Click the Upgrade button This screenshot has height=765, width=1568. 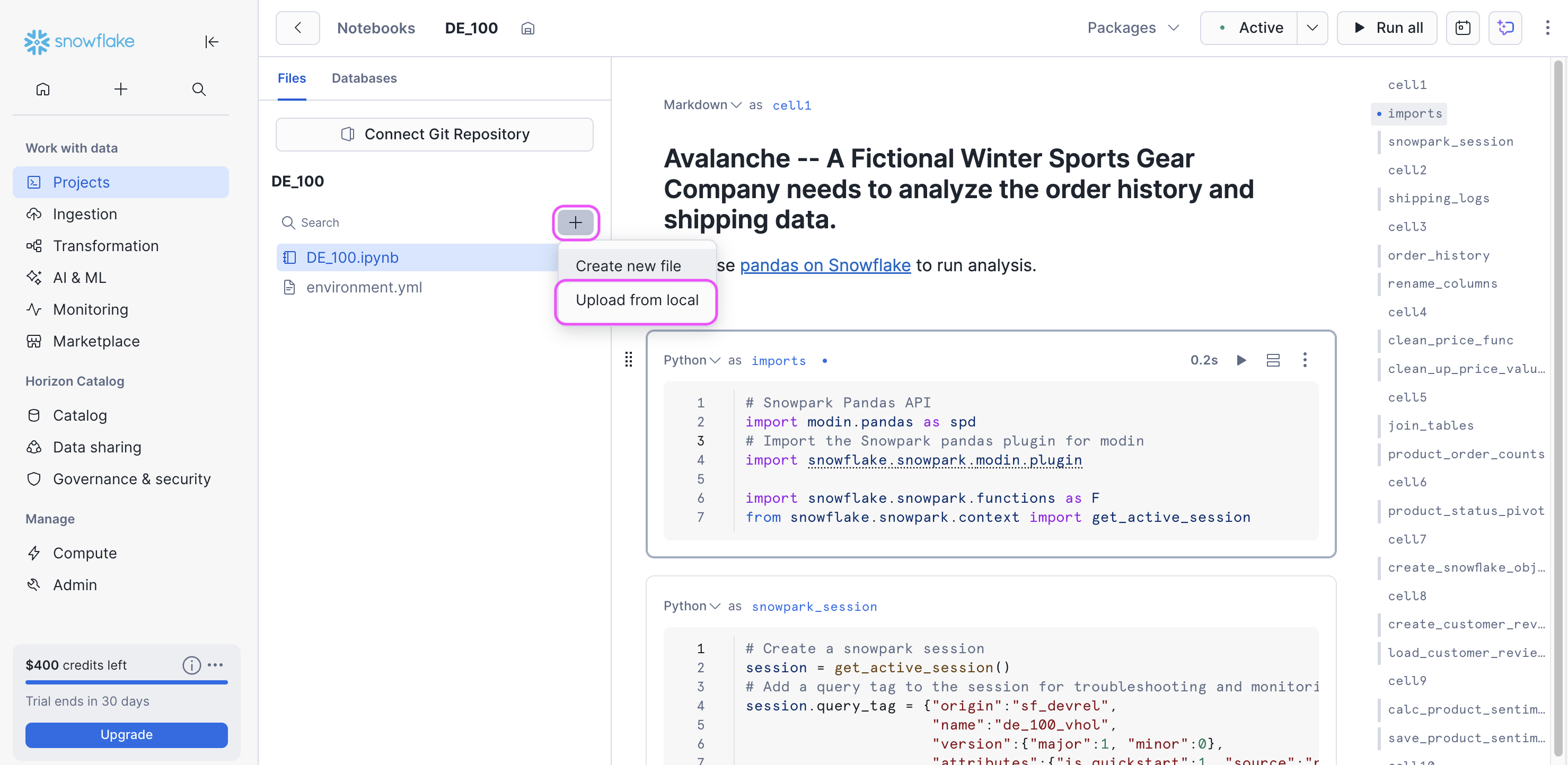point(126,734)
